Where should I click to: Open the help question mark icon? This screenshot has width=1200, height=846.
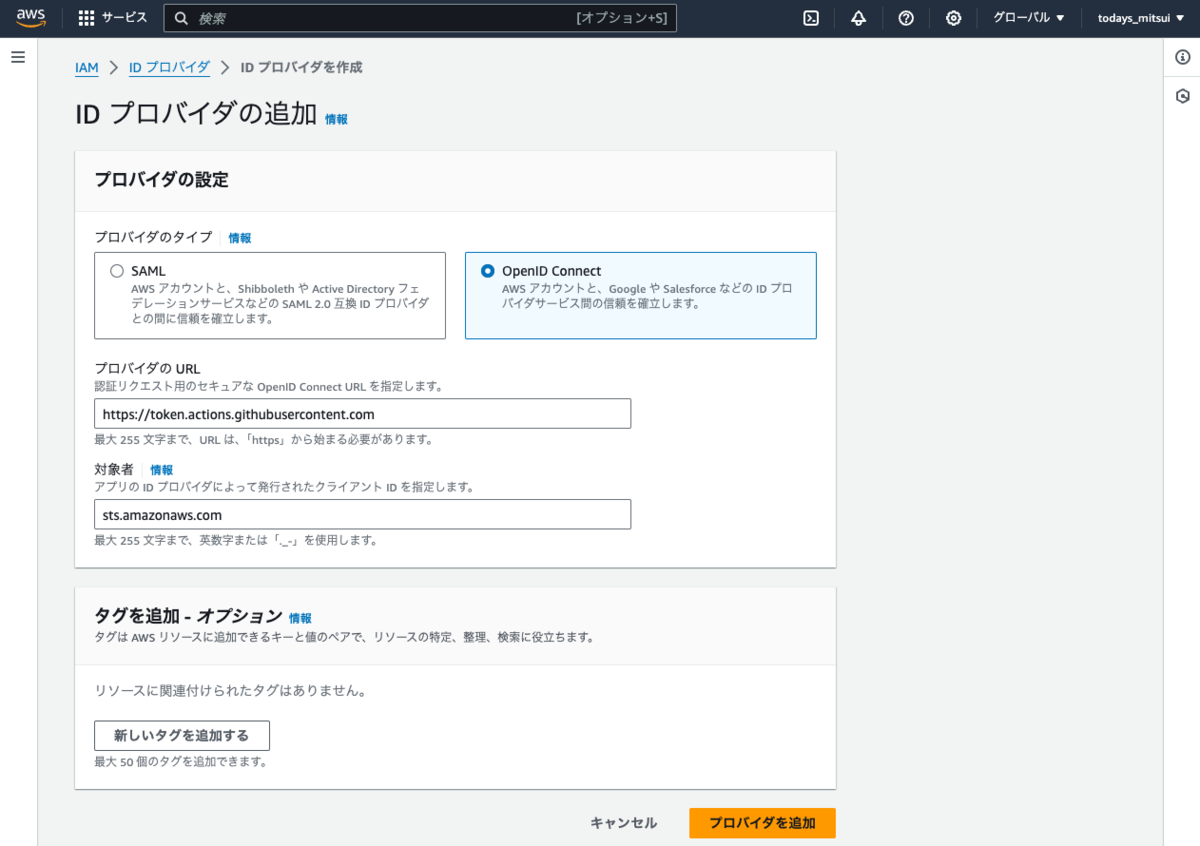(x=906, y=18)
